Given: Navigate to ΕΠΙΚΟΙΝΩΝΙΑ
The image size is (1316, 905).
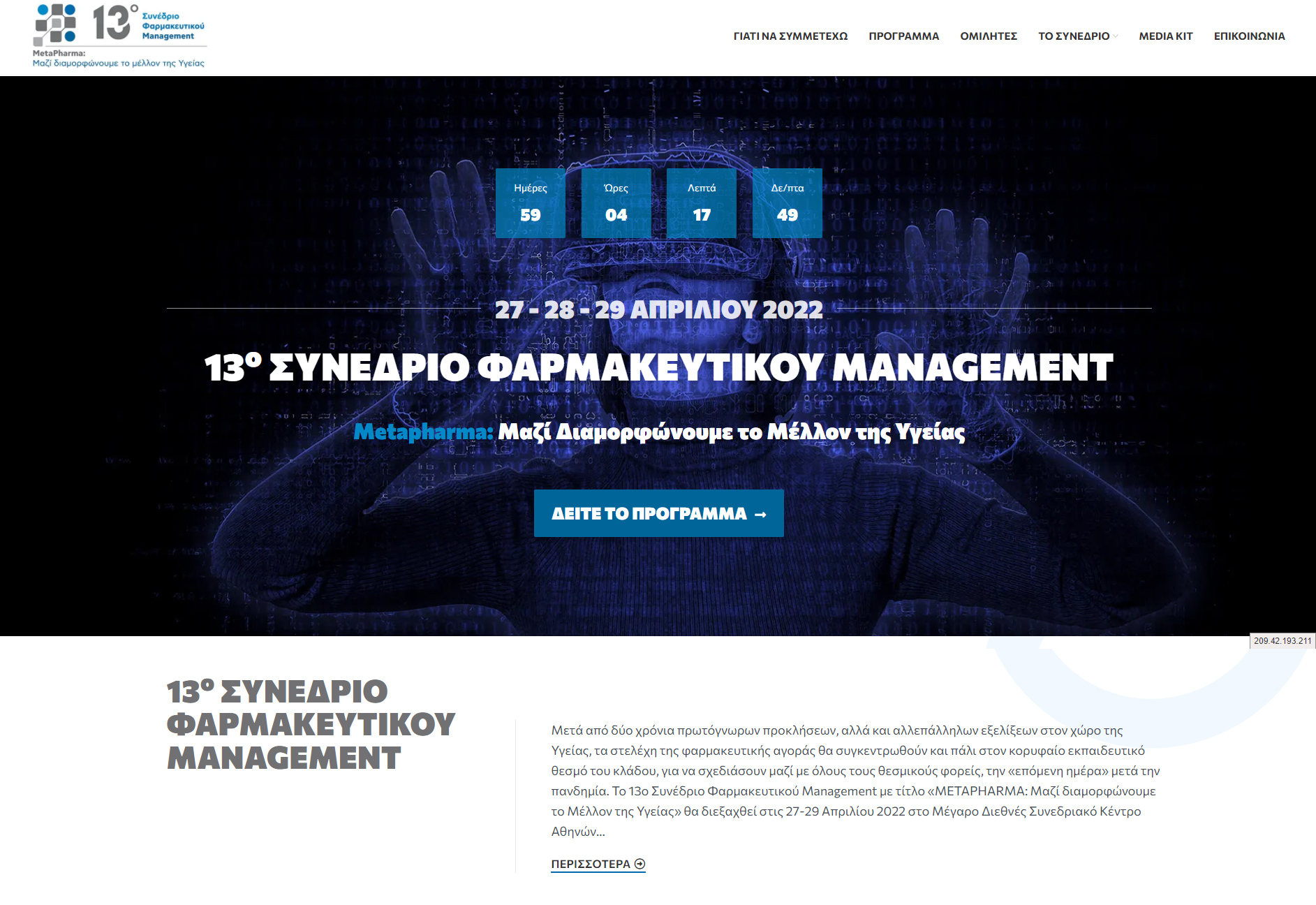Looking at the screenshot, I should [x=1249, y=36].
